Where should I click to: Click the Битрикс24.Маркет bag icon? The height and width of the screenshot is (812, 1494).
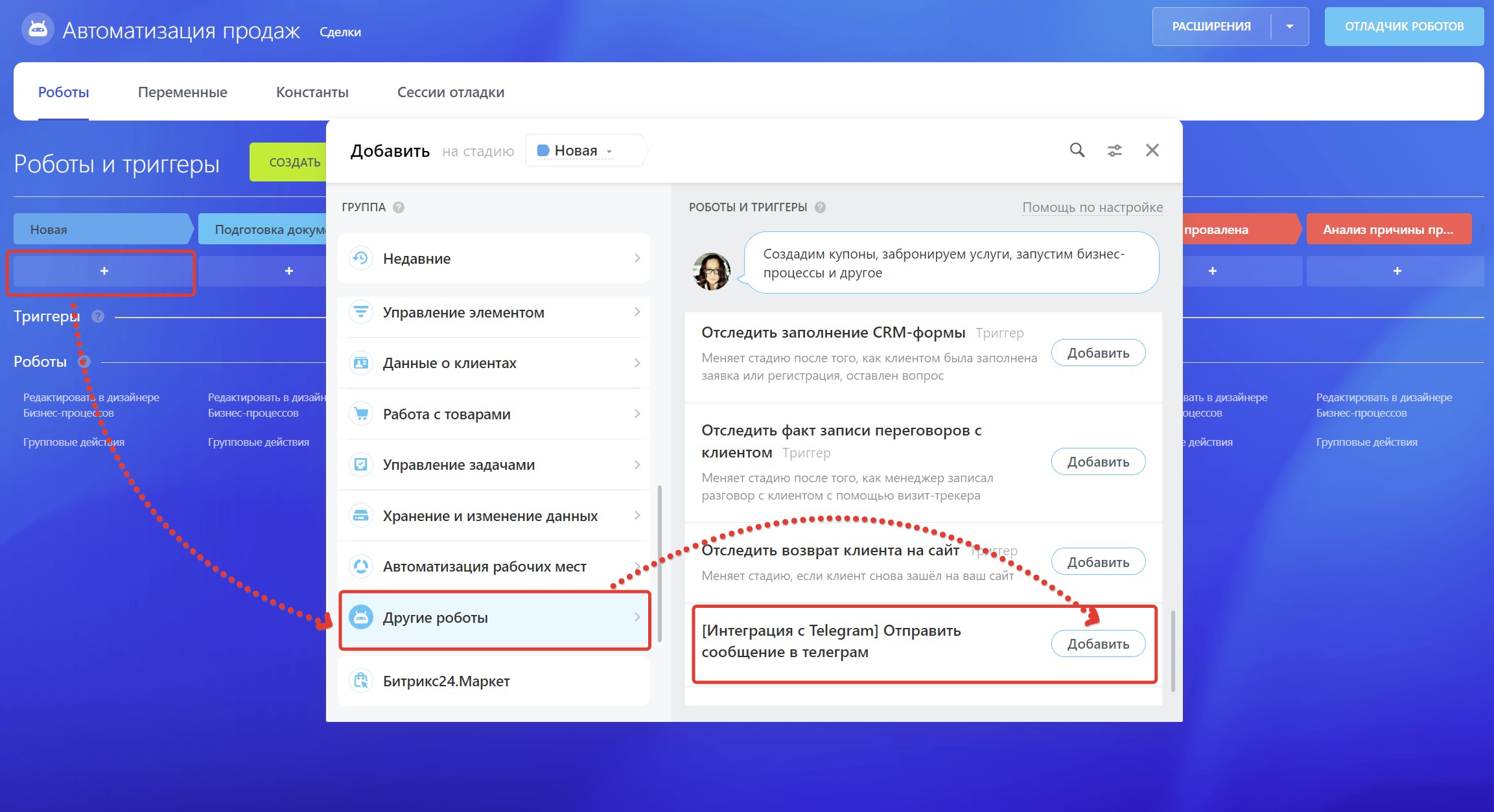[x=361, y=680]
